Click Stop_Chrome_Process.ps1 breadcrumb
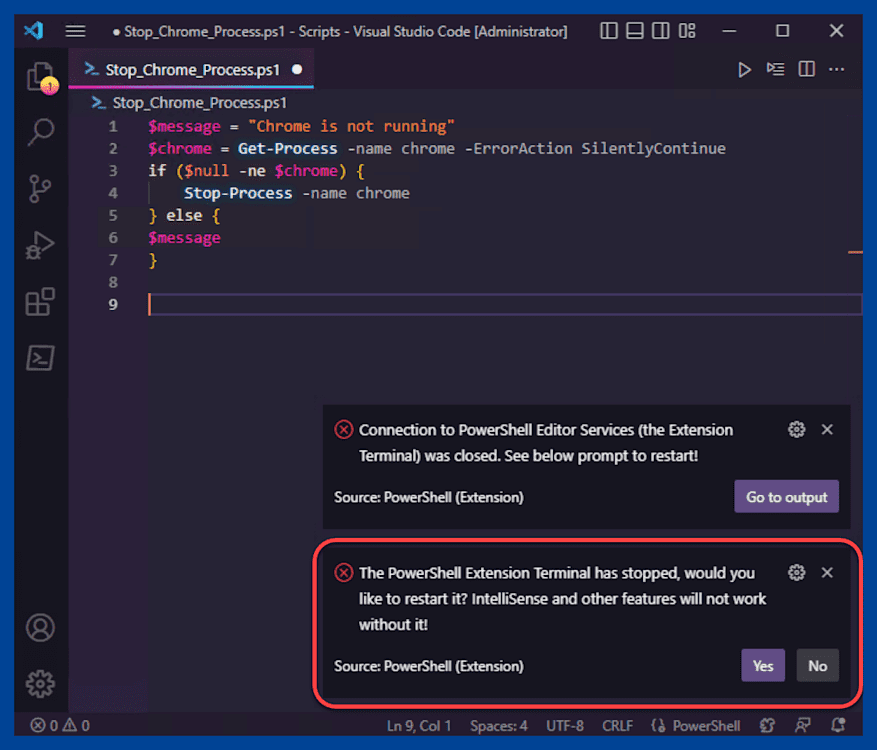Image resolution: width=877 pixels, height=750 pixels. point(199,103)
